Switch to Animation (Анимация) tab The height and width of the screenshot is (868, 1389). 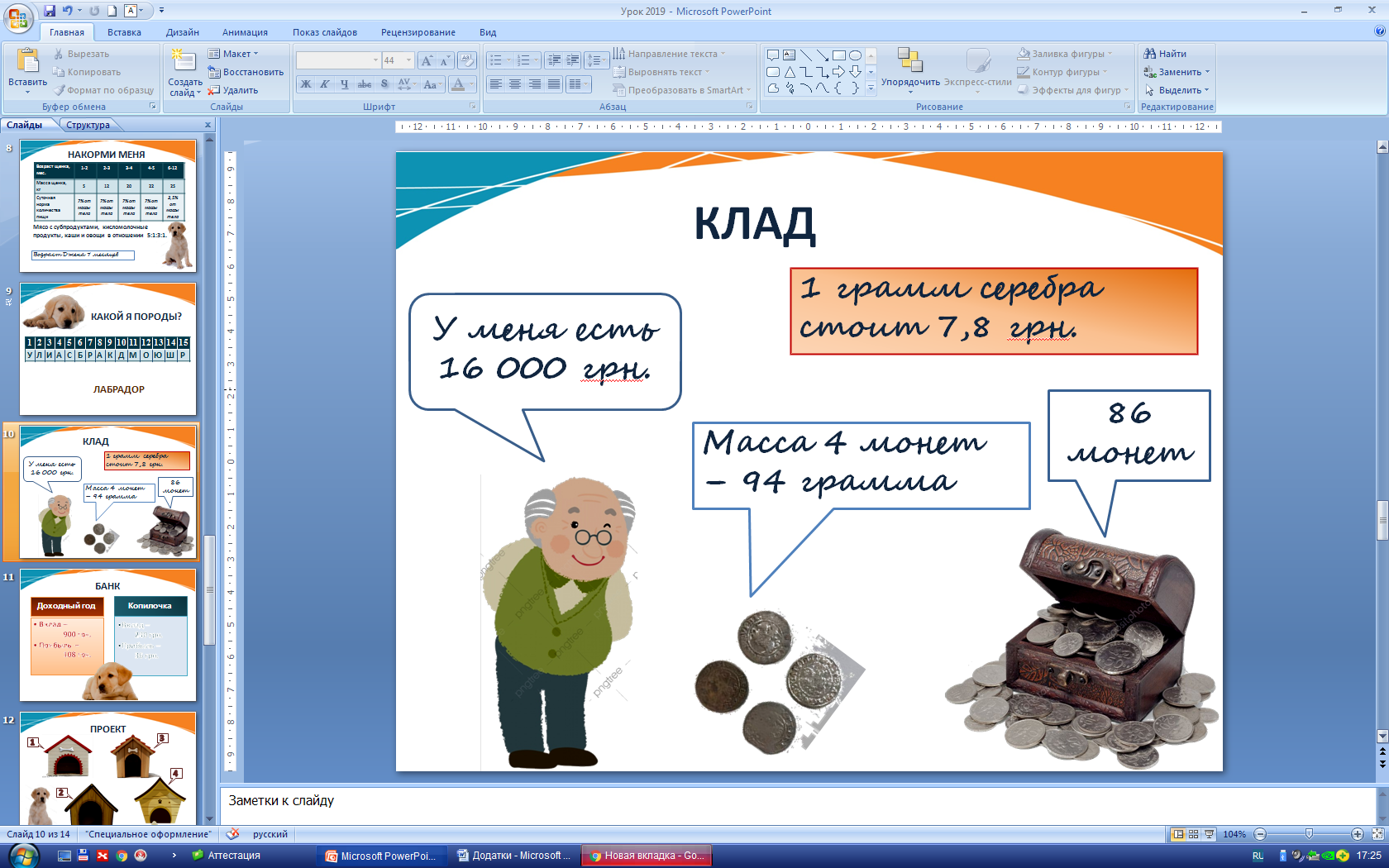coord(245,32)
